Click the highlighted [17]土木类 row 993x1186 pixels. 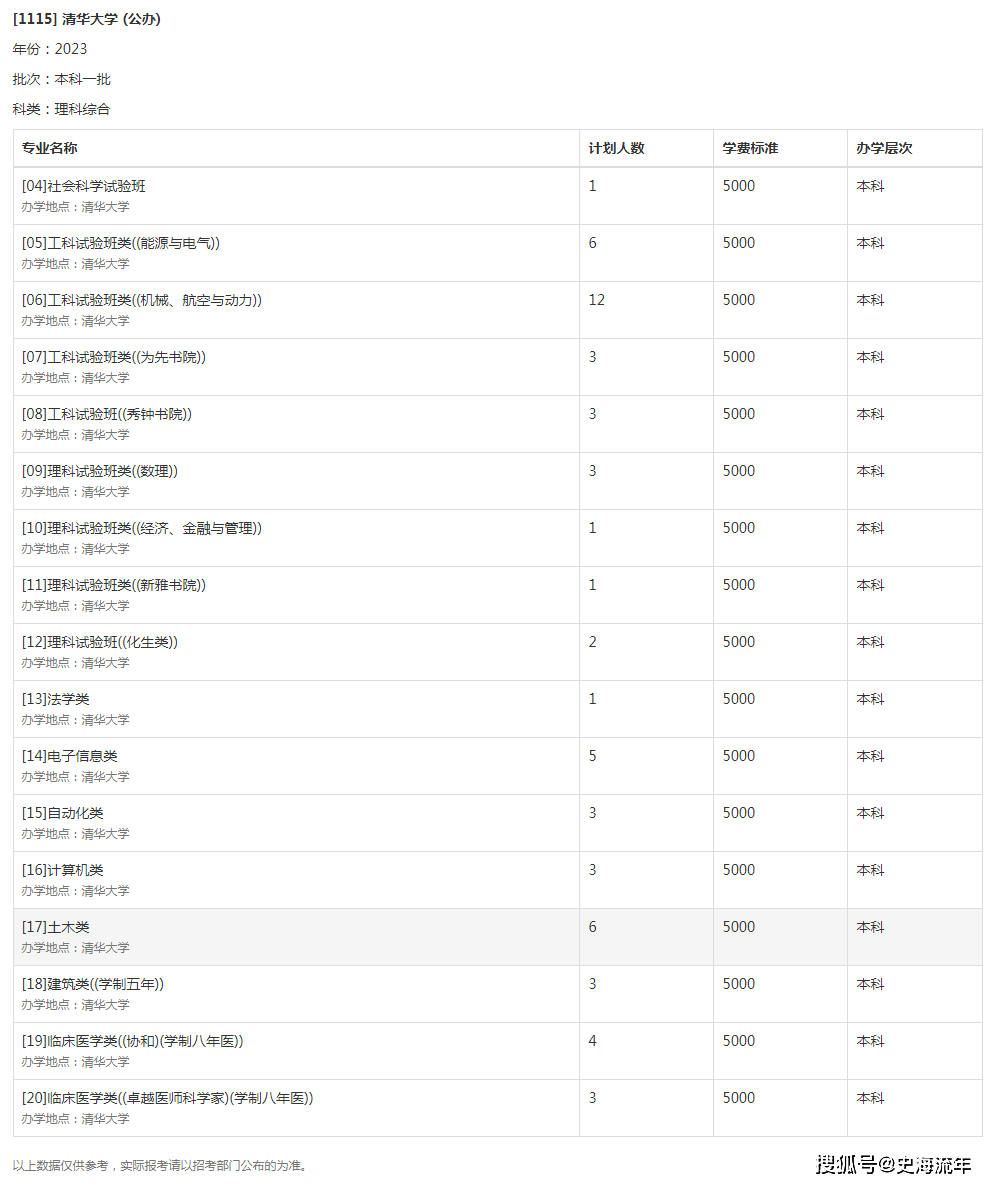pyautogui.click(x=497, y=937)
